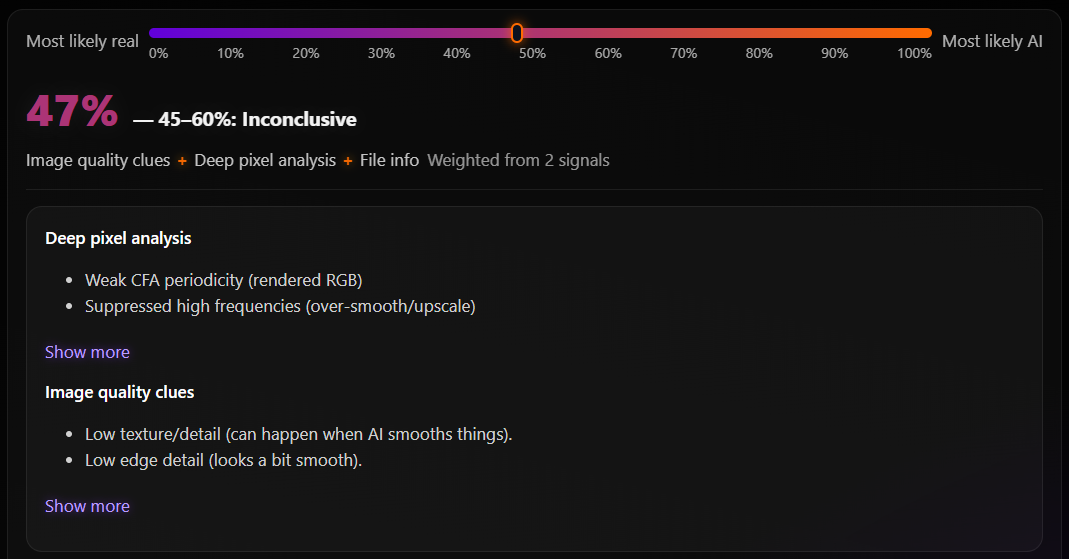Expand Show more under Deep pixel analysis
Screen dimensions: 1069x559
87,352
